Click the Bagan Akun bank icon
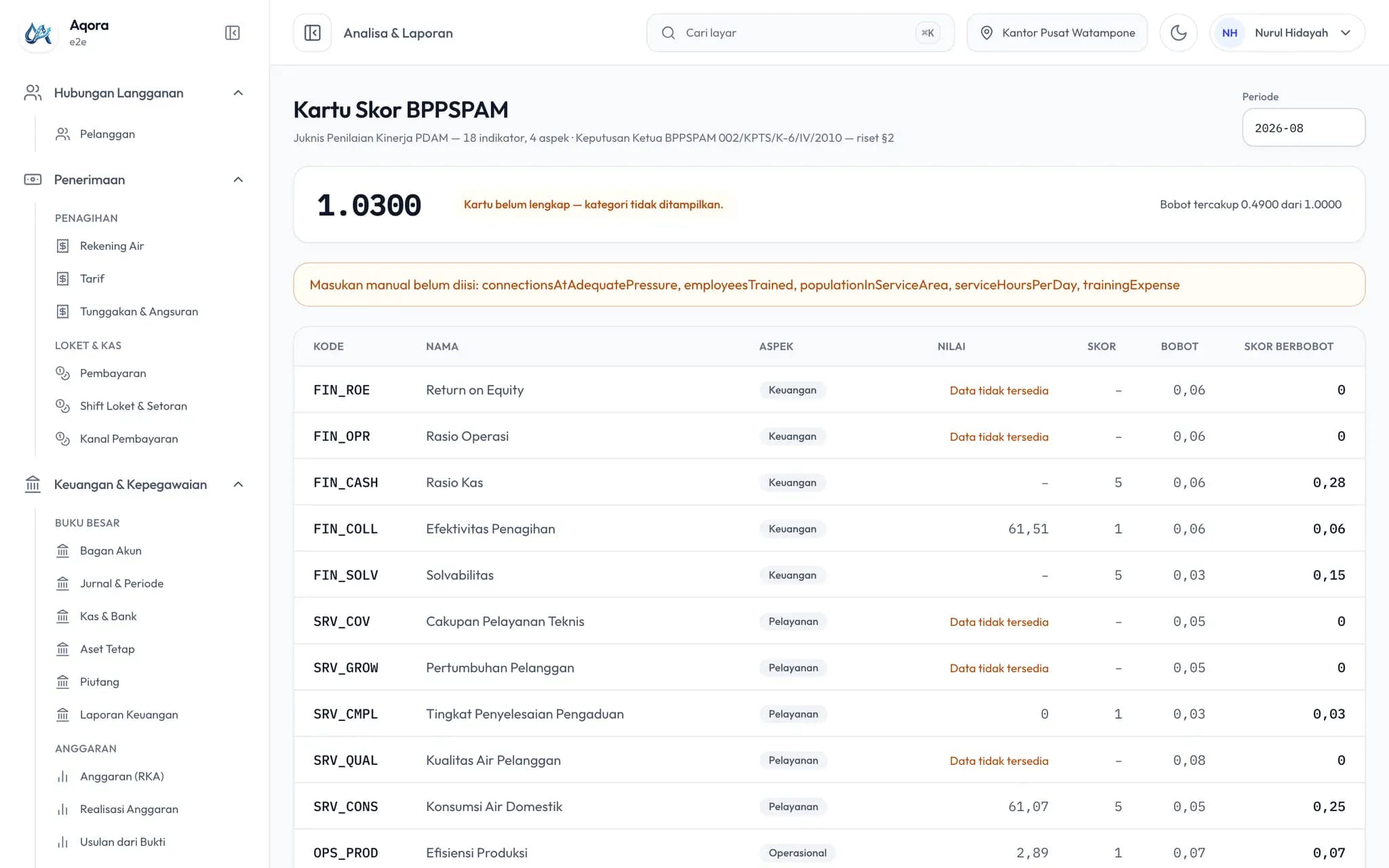Image resolution: width=1389 pixels, height=868 pixels. [62, 551]
